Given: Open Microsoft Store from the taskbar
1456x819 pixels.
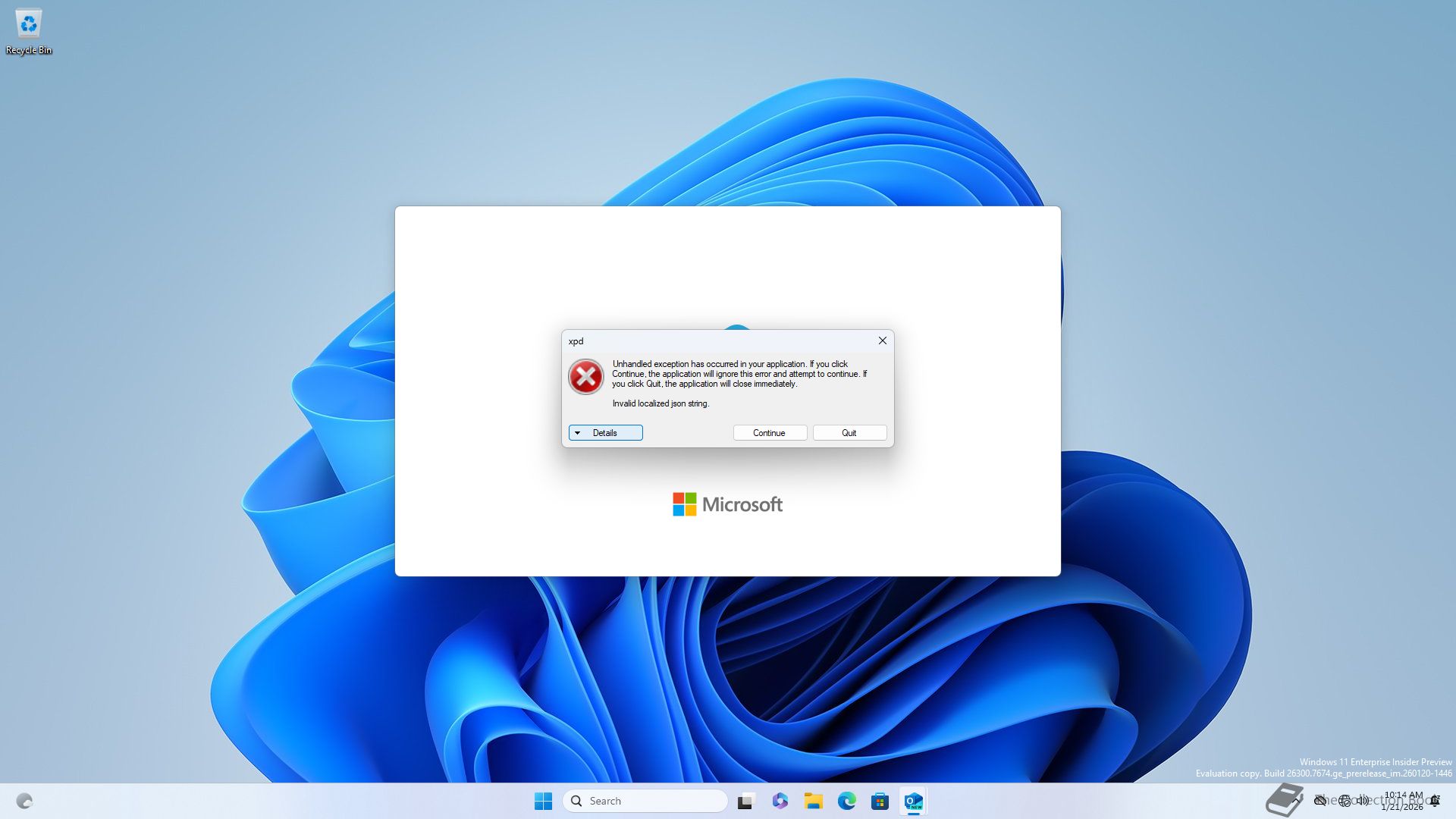Looking at the screenshot, I should tap(880, 801).
